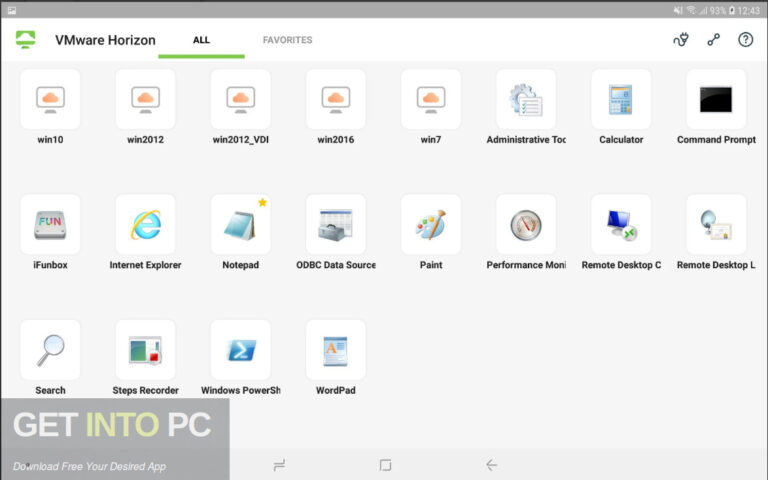This screenshot has width=768, height=480.
Task: Tap the Android recent apps button
Action: [279, 465]
